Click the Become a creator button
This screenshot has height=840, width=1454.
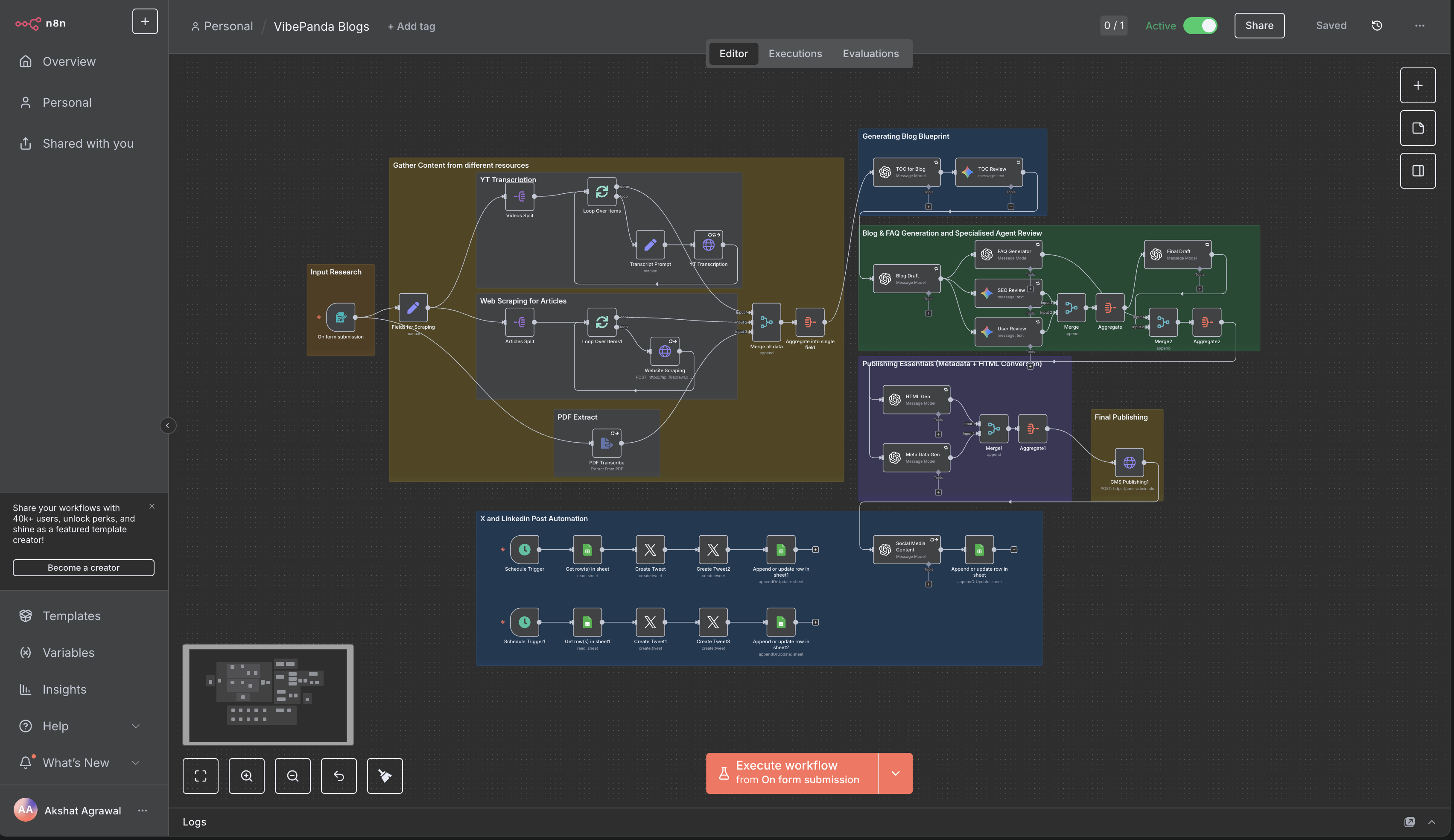83,567
